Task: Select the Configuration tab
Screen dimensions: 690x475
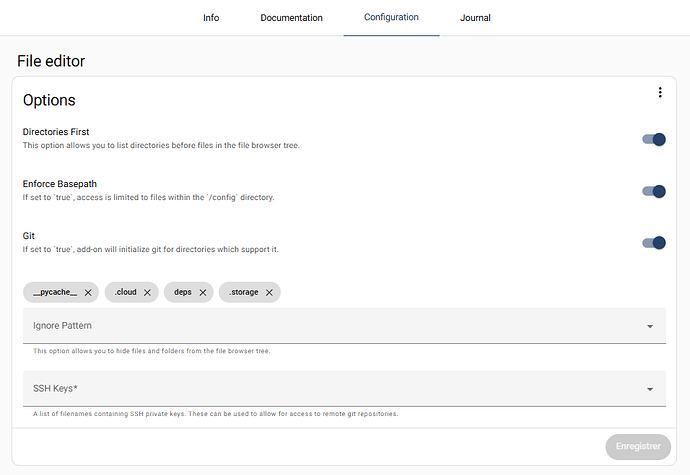Action: (391, 18)
